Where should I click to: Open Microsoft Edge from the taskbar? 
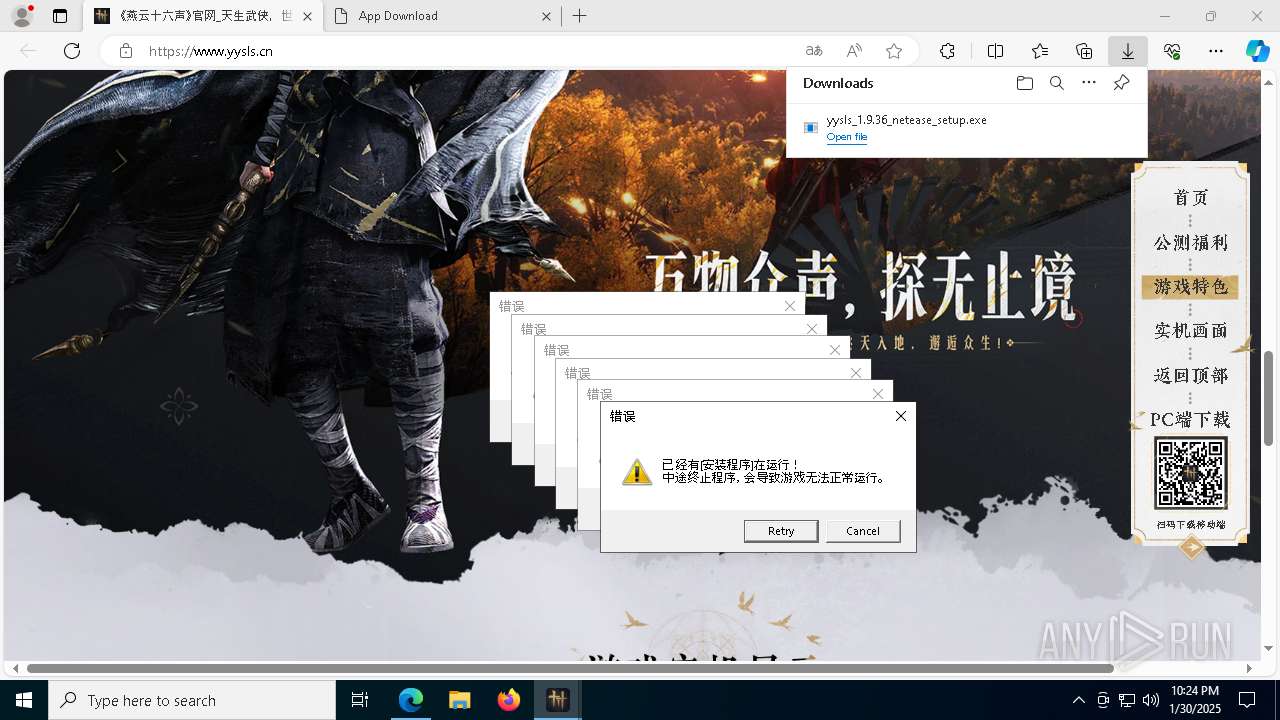[x=411, y=700]
